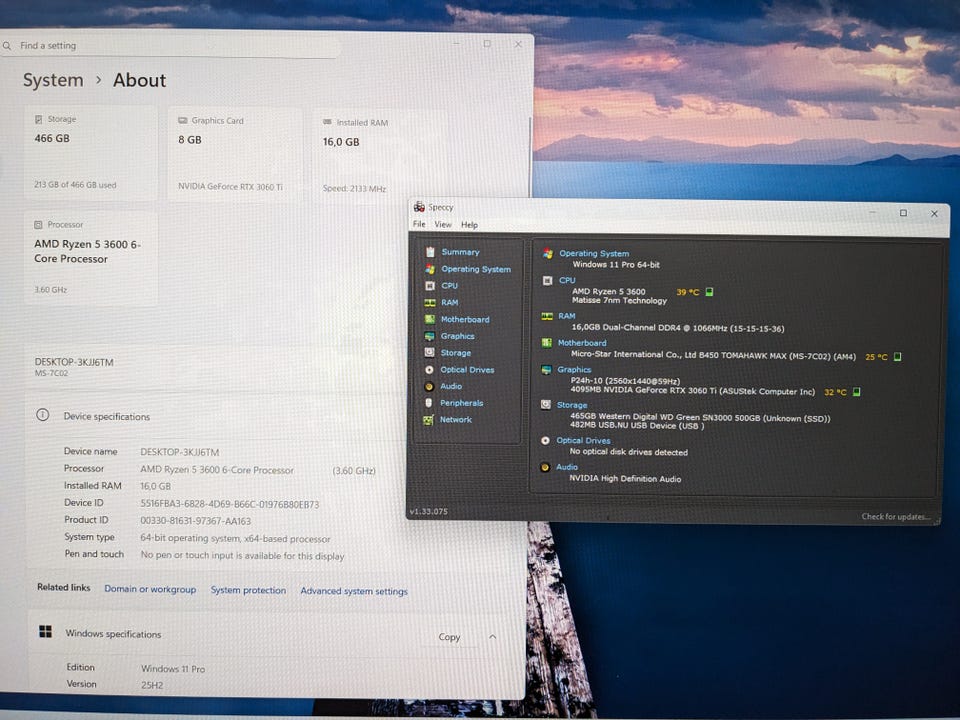Click CPU icon in Speccy summary pane
Screen dimensions: 960x720
[x=547, y=280]
